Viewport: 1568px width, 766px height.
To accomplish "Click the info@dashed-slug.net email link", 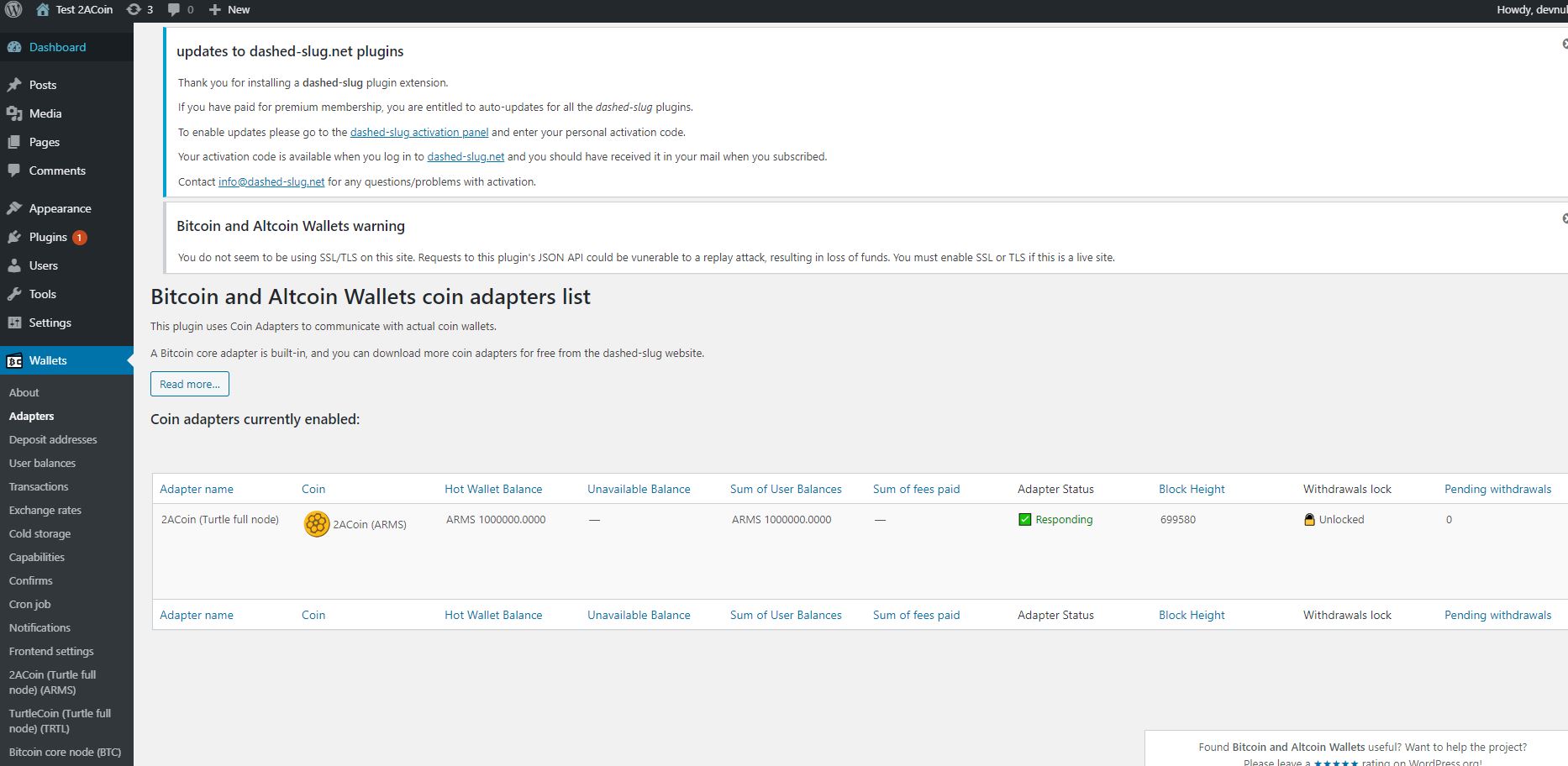I will click(271, 181).
